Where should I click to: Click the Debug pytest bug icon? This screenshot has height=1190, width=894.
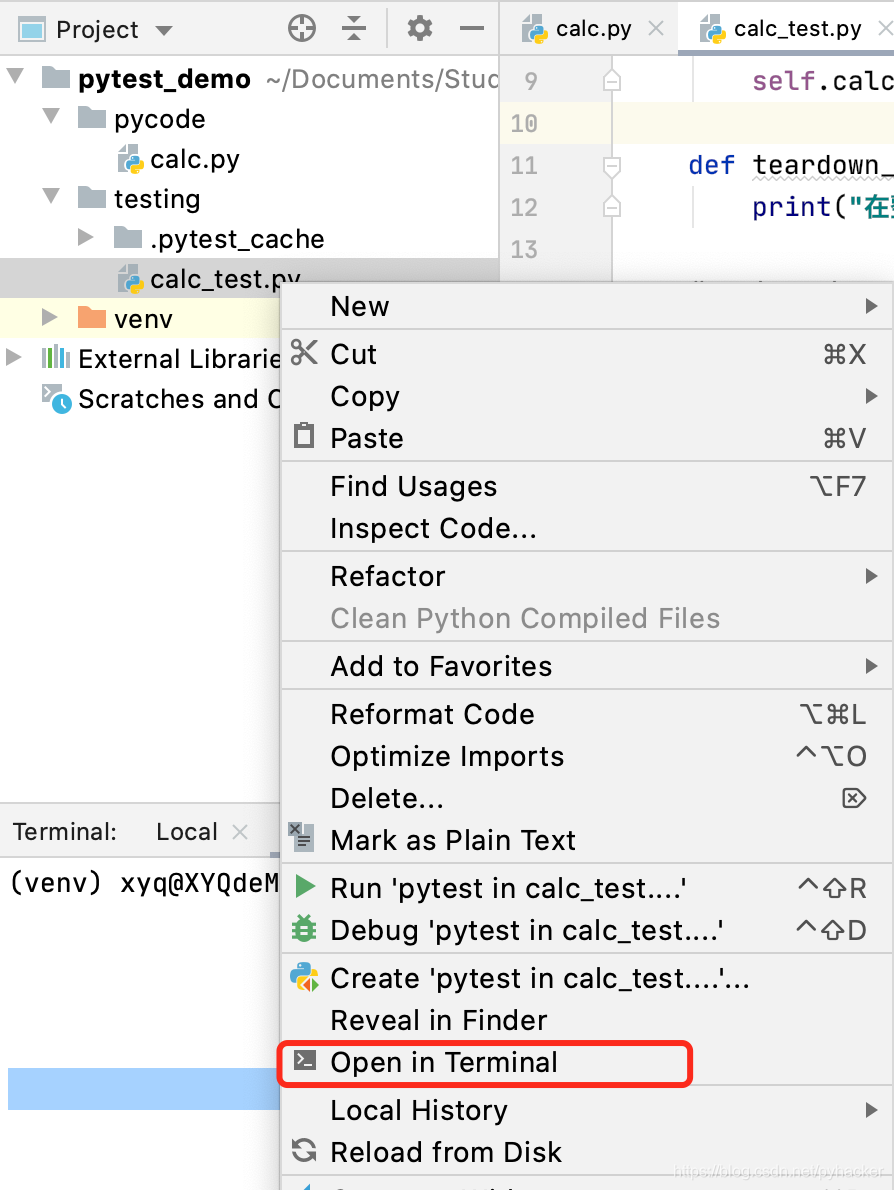304,929
